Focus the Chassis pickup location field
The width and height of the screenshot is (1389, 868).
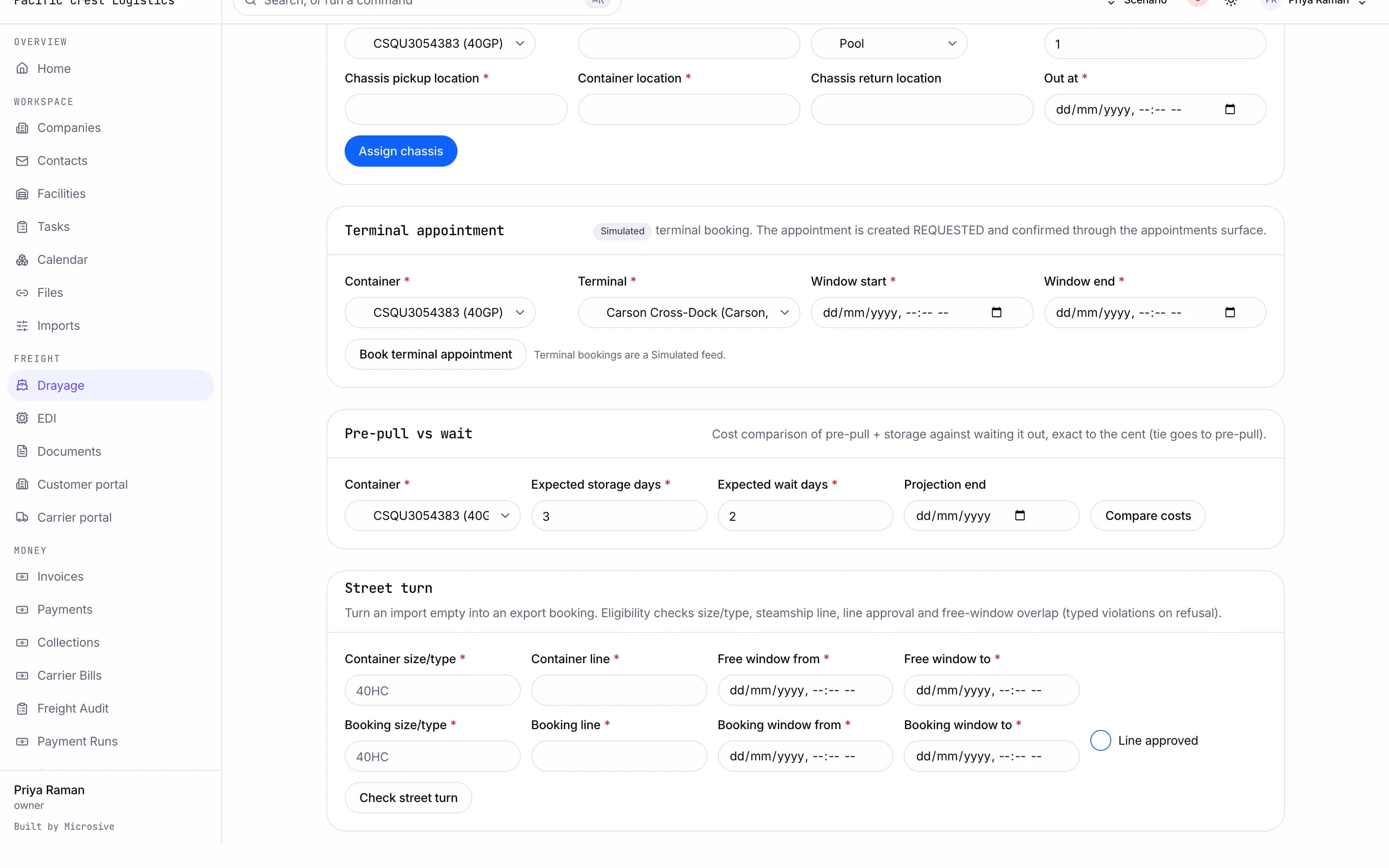456,109
